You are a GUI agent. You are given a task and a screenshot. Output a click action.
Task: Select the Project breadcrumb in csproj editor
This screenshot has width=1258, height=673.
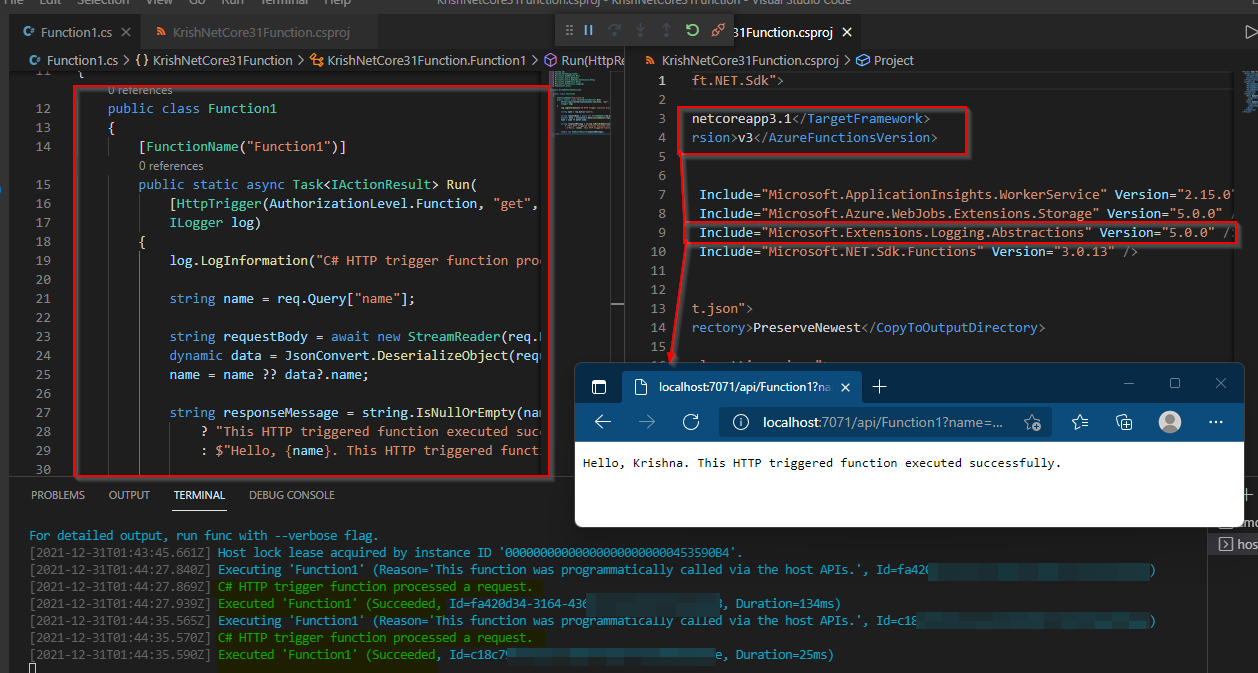point(893,60)
